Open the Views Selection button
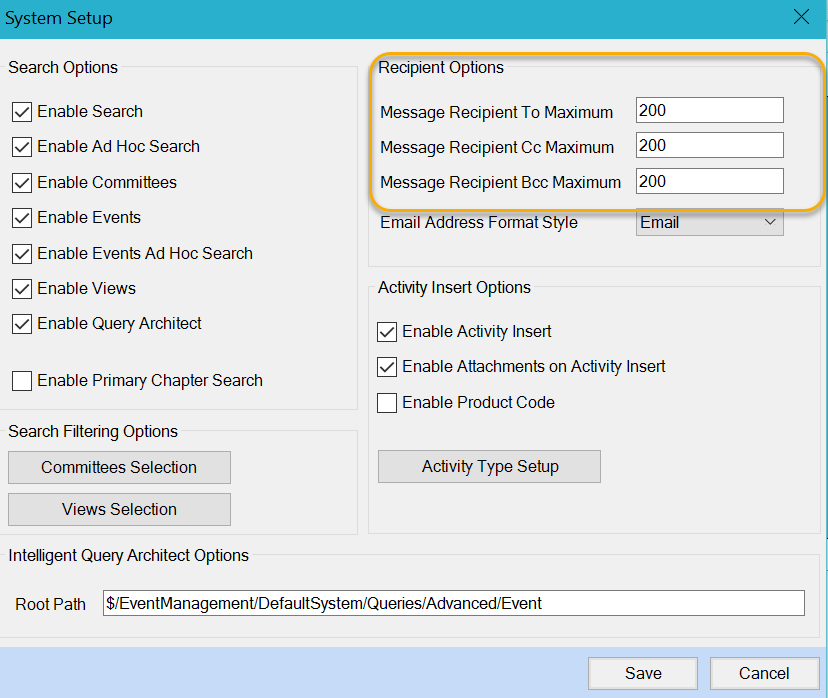Viewport: 828px width, 698px height. [x=119, y=510]
